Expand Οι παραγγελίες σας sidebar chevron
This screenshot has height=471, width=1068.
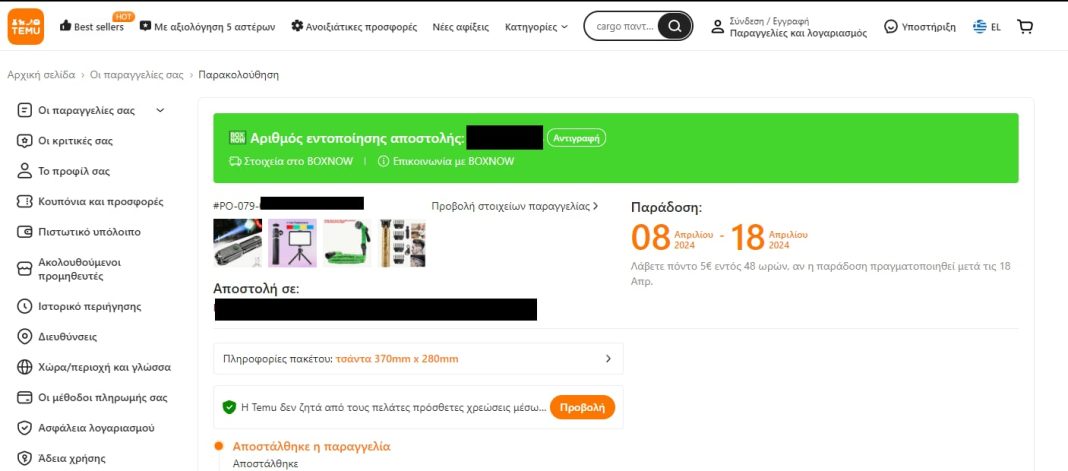click(x=161, y=110)
